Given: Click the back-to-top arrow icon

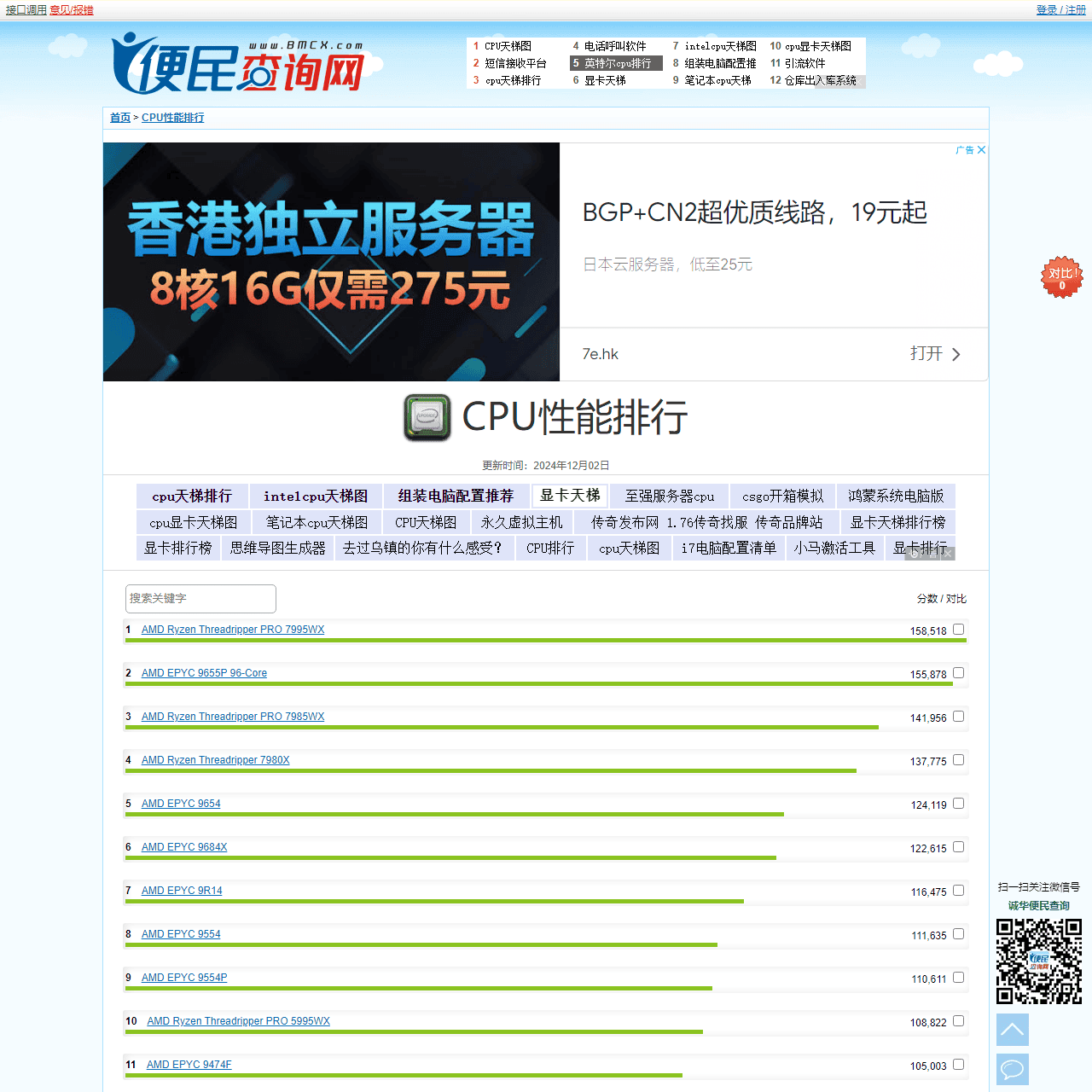Looking at the screenshot, I should (1012, 1030).
